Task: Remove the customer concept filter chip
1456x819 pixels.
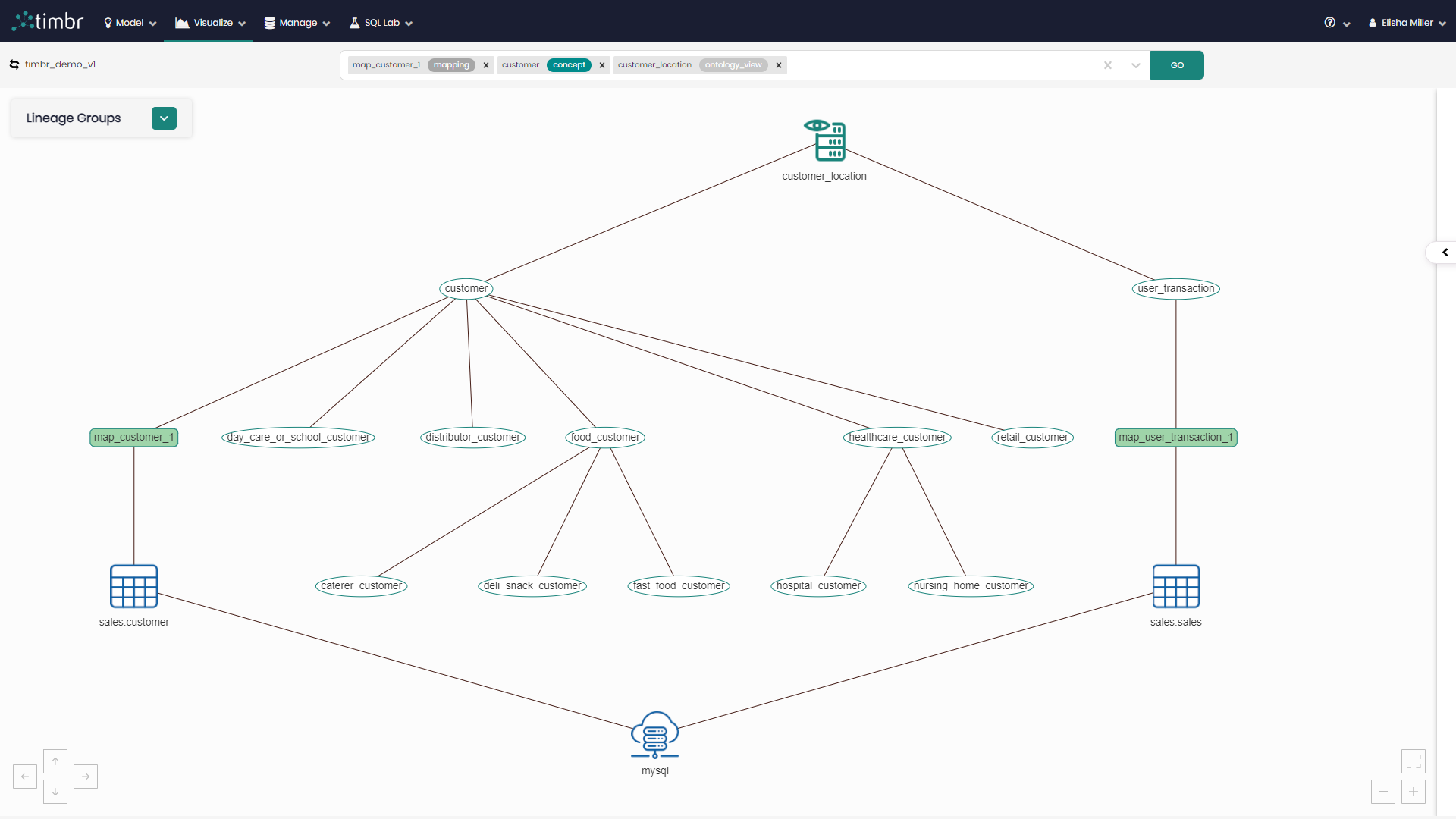Action: click(601, 65)
